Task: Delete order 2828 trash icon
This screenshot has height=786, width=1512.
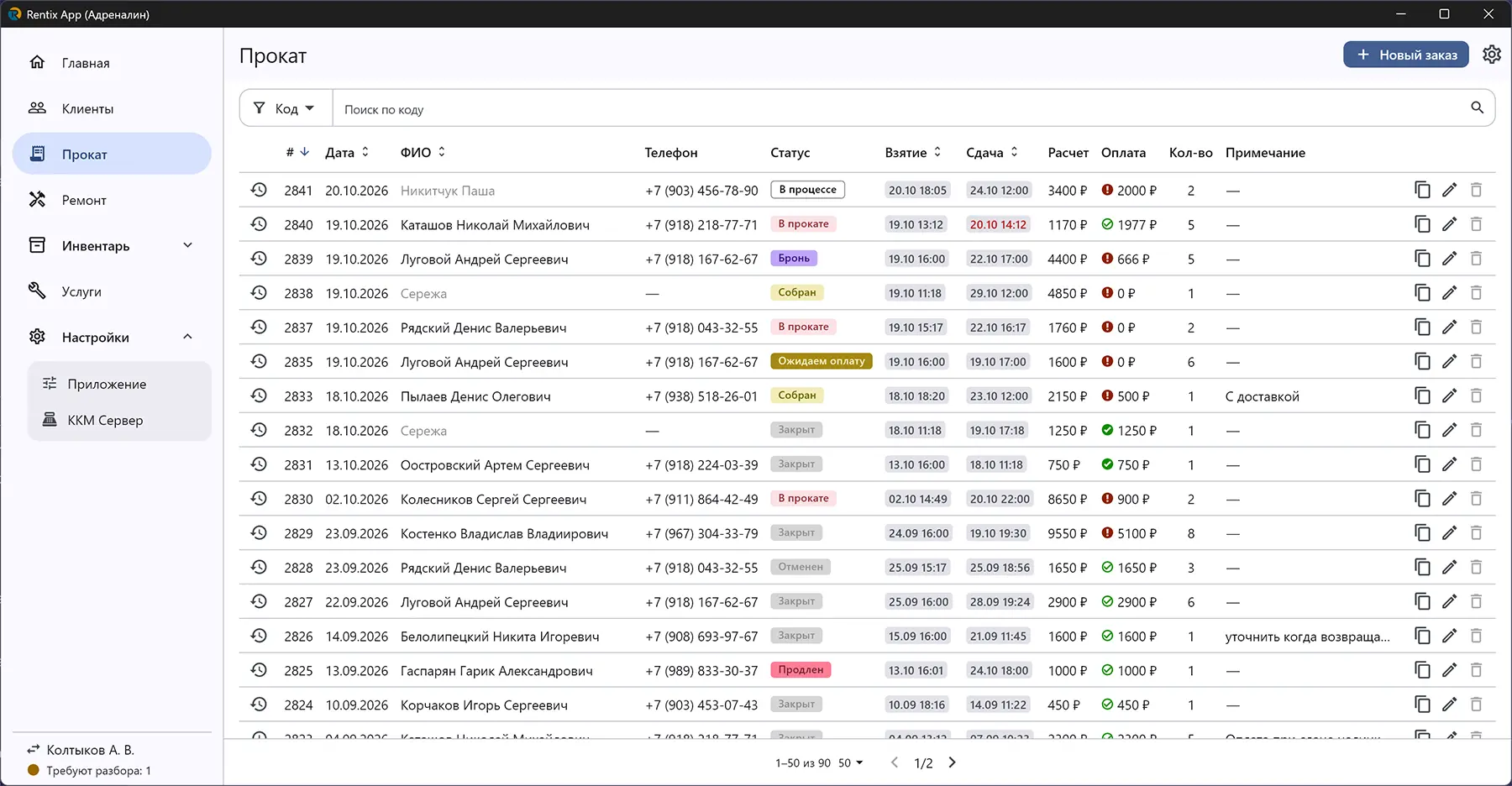Action: 1476,568
